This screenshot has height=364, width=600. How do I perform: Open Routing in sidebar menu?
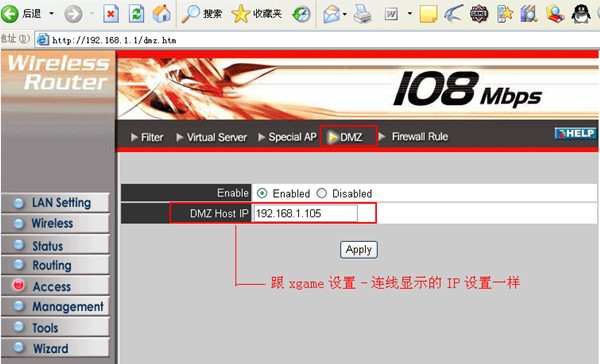click(55, 265)
